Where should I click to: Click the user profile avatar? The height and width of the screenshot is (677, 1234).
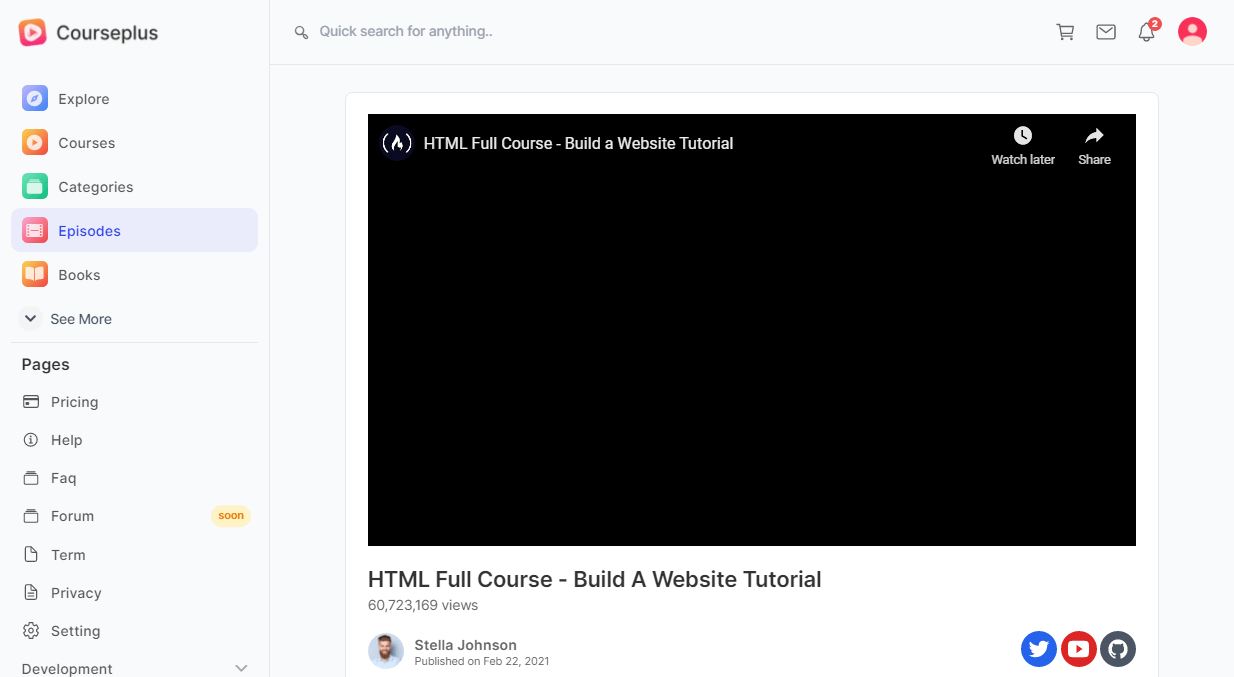pyautogui.click(x=1192, y=32)
